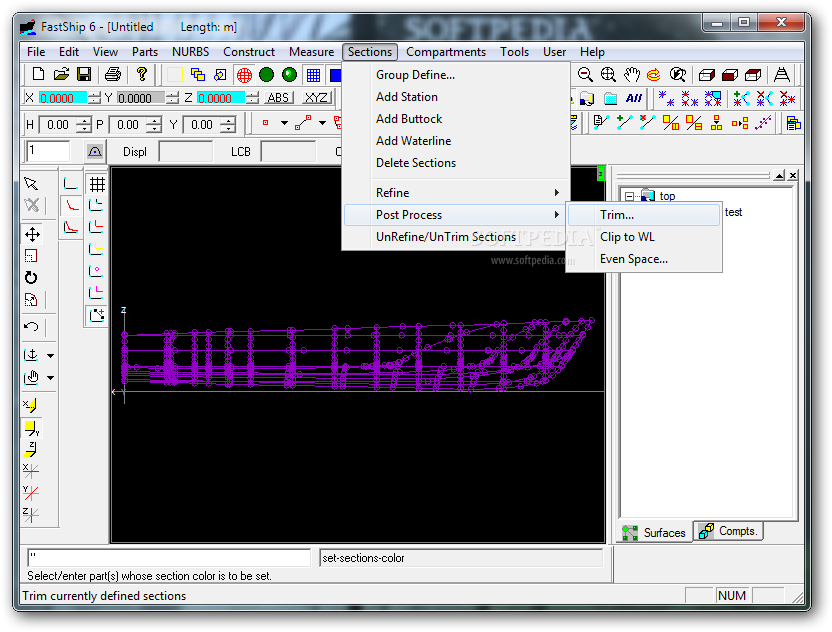
Task: Select the orange Rotate view icon
Action: pyautogui.click(x=654, y=75)
